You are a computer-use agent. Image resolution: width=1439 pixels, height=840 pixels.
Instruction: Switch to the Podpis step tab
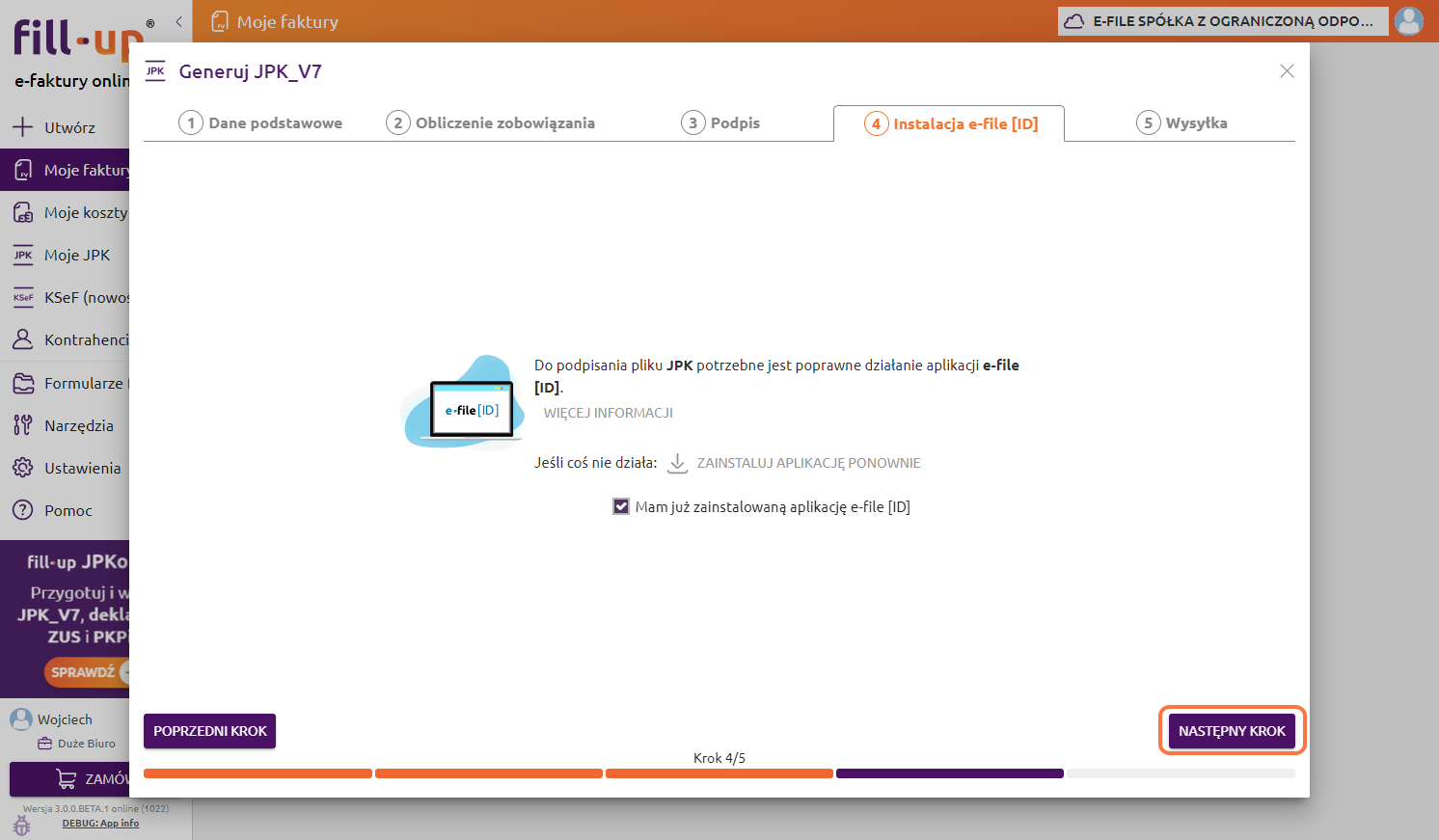[x=720, y=123]
